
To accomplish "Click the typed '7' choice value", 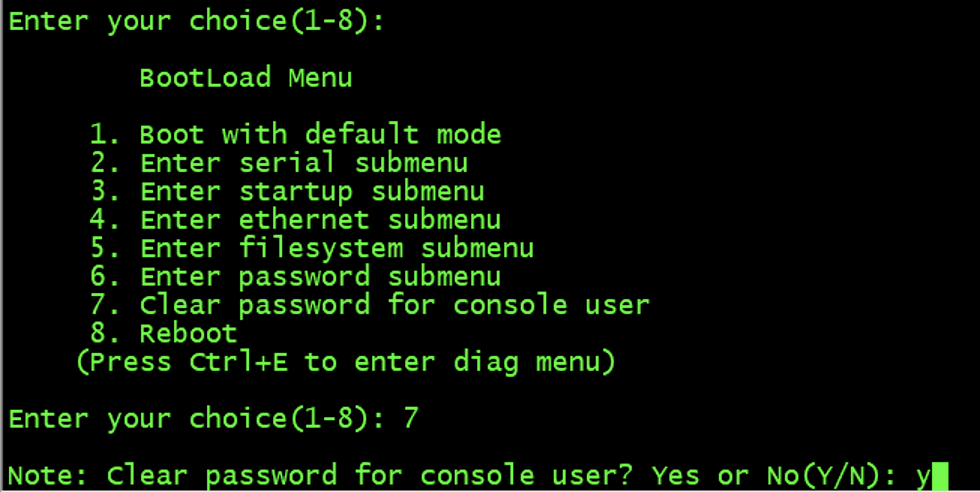I will coord(411,418).
